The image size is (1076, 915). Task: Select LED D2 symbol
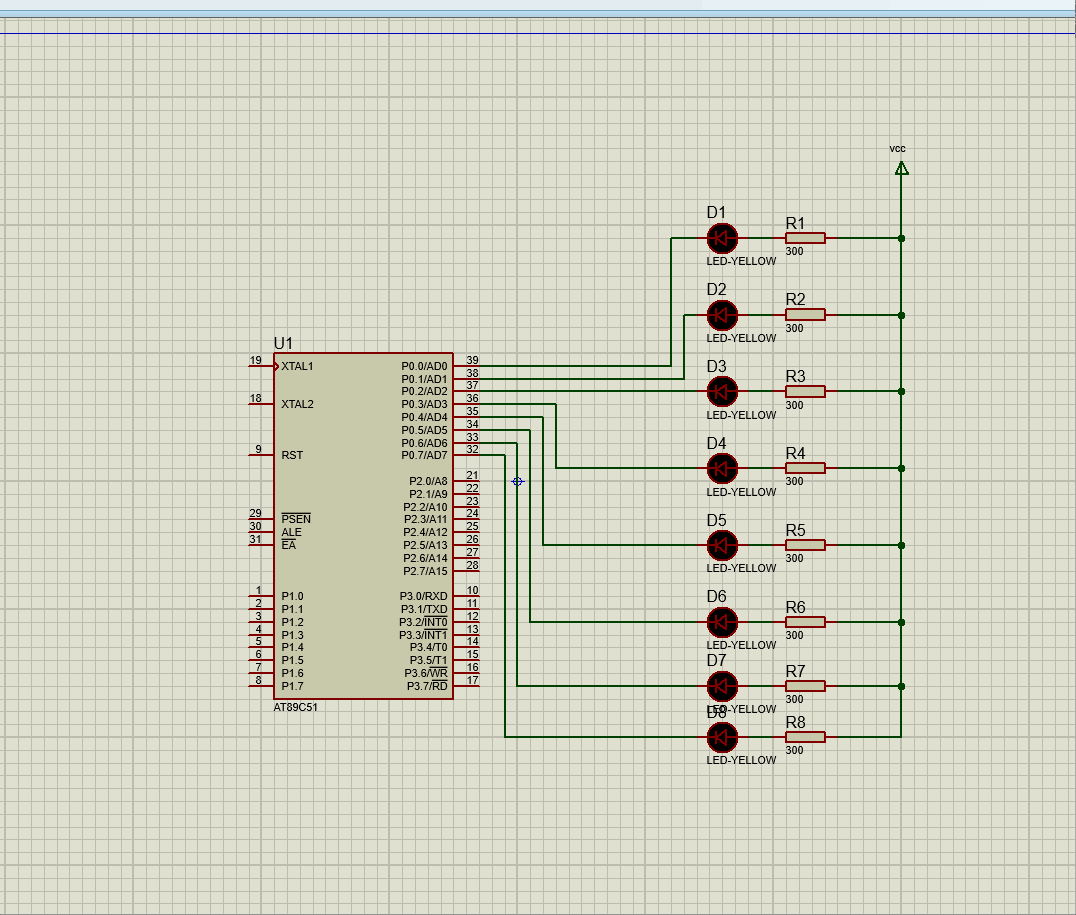coord(722,316)
